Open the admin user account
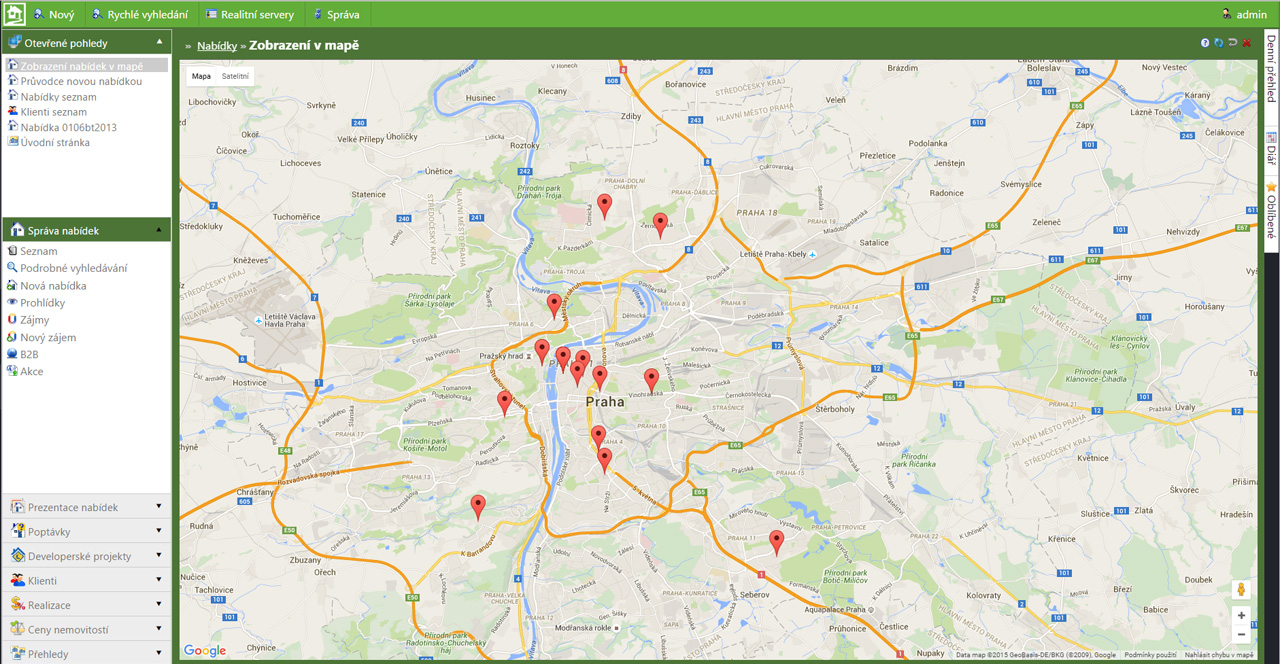The image size is (1280, 664). point(1244,14)
